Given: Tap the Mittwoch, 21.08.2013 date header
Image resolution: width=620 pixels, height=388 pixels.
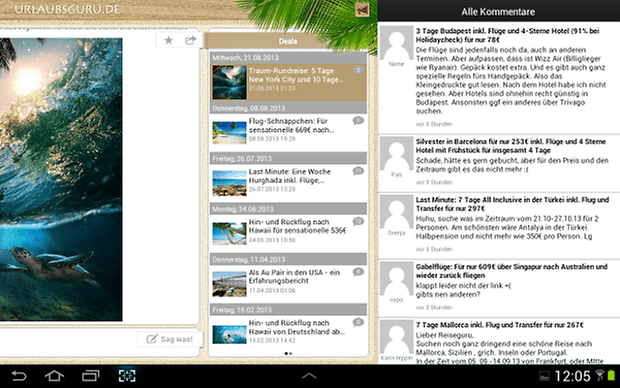Looking at the screenshot, I should 288,58.
